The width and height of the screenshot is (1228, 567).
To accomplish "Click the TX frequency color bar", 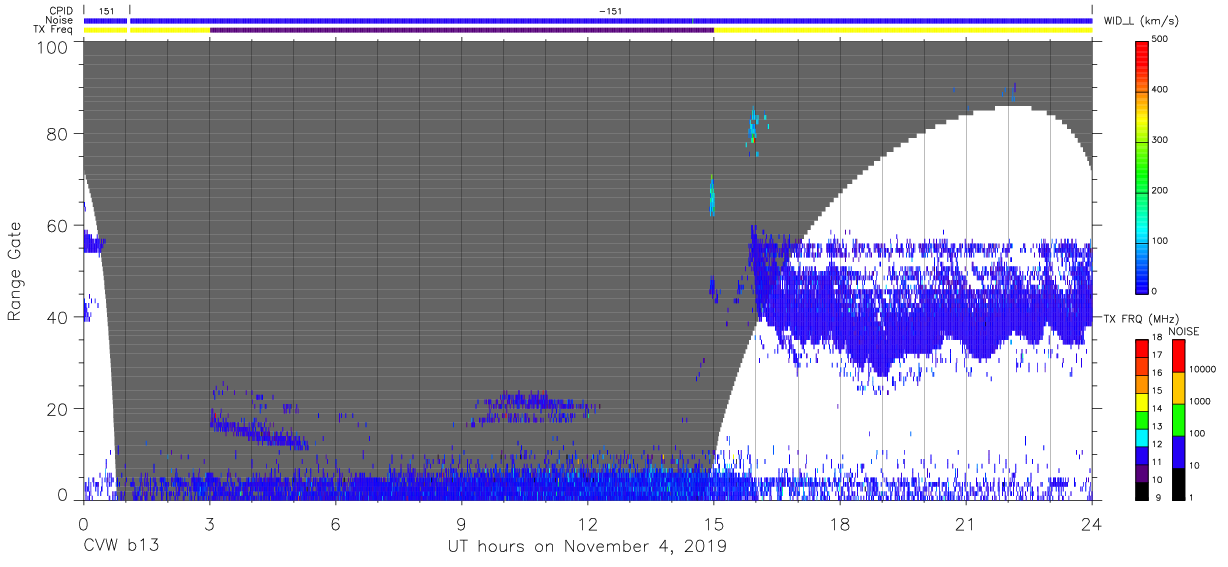I will pos(1143,419).
